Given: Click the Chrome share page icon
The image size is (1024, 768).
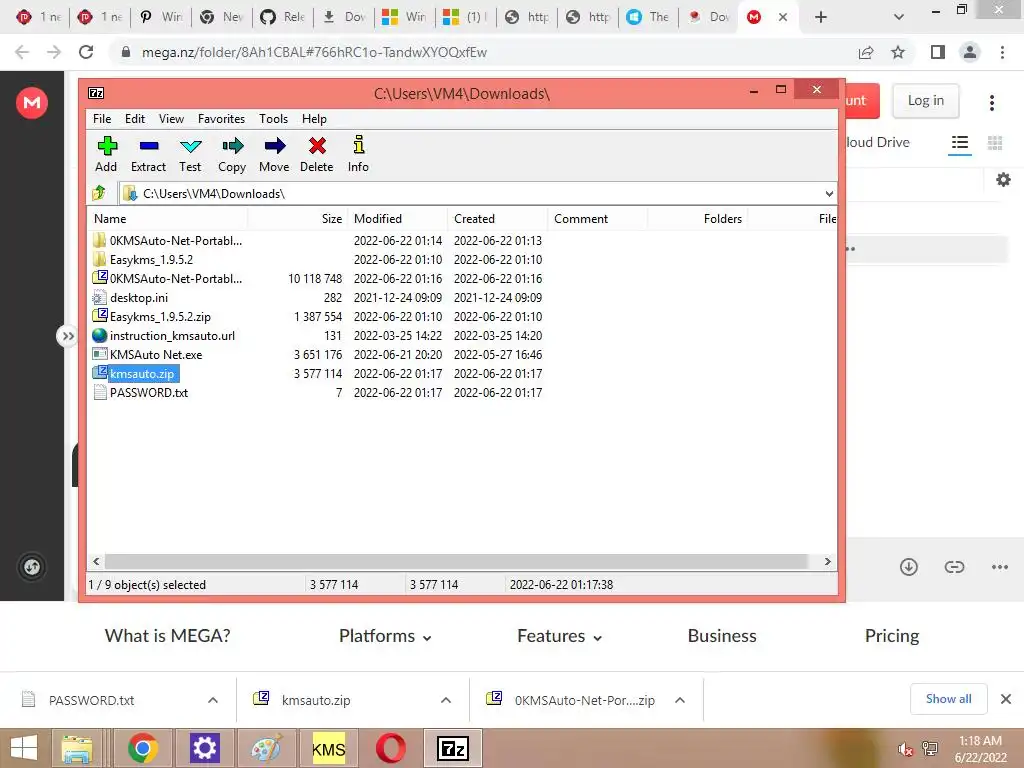Looking at the screenshot, I should click(866, 52).
